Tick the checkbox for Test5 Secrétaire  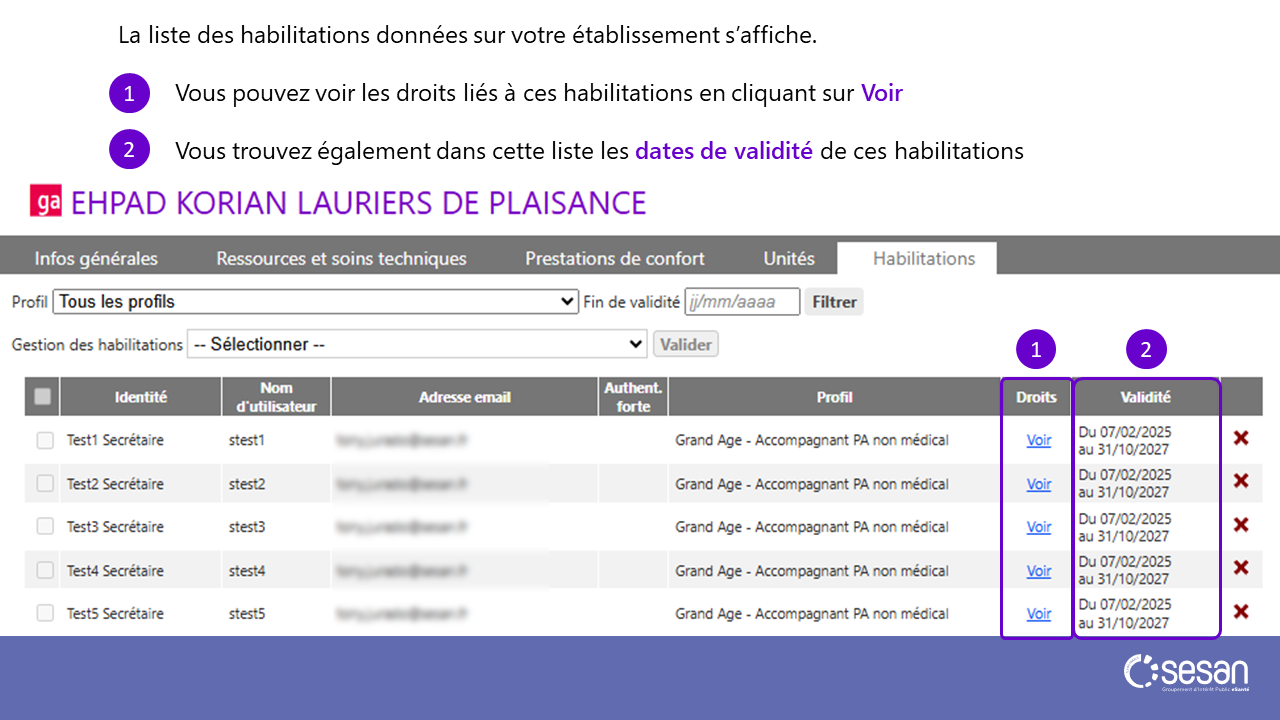pyautogui.click(x=45, y=614)
